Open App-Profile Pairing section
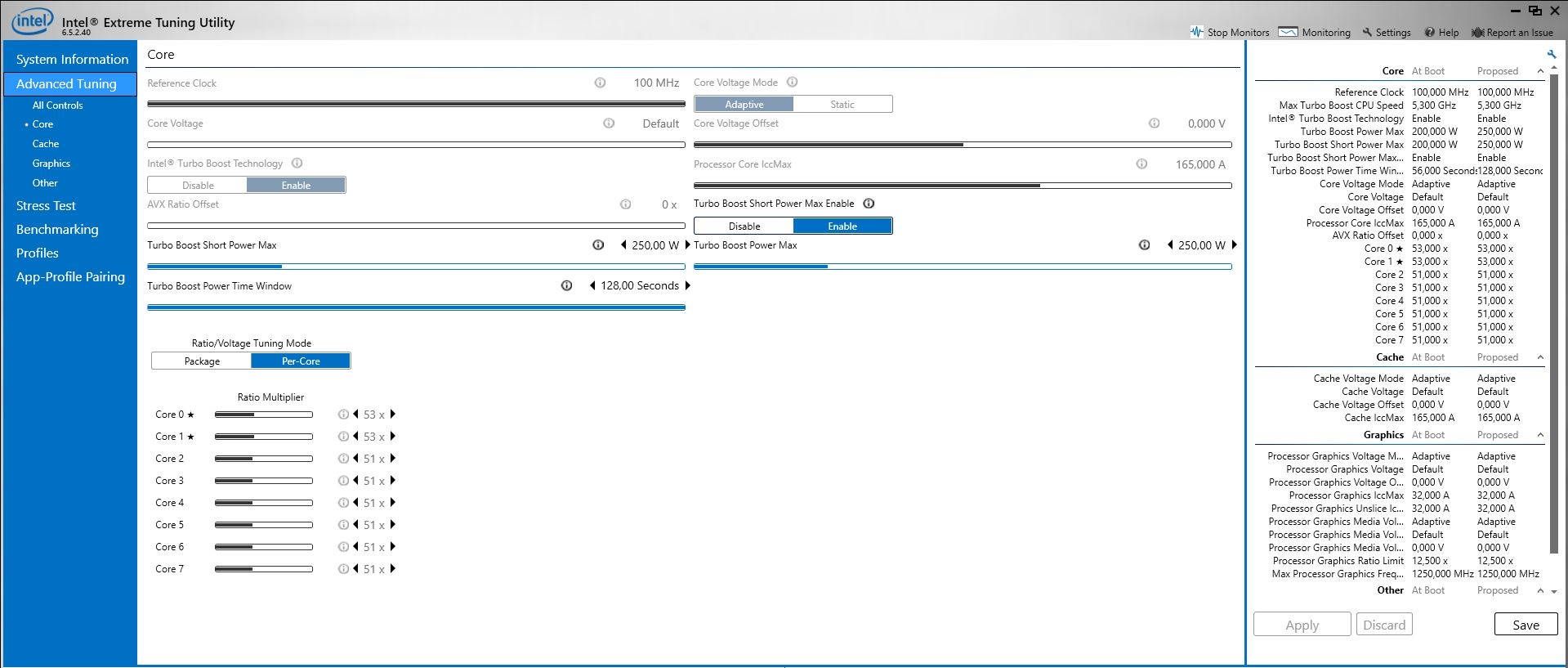1568x668 pixels. tap(70, 277)
